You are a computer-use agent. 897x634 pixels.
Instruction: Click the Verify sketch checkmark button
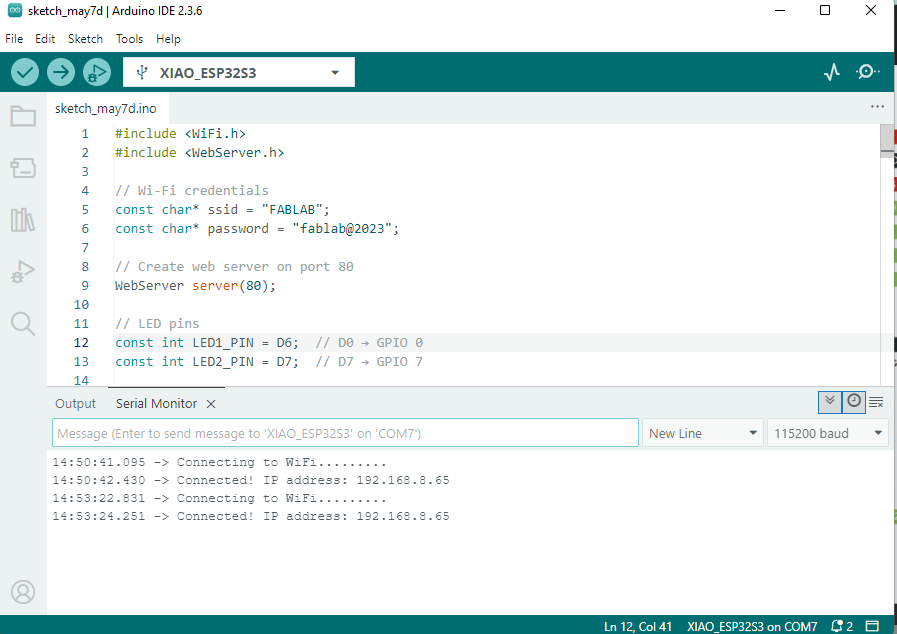pyautogui.click(x=25, y=73)
